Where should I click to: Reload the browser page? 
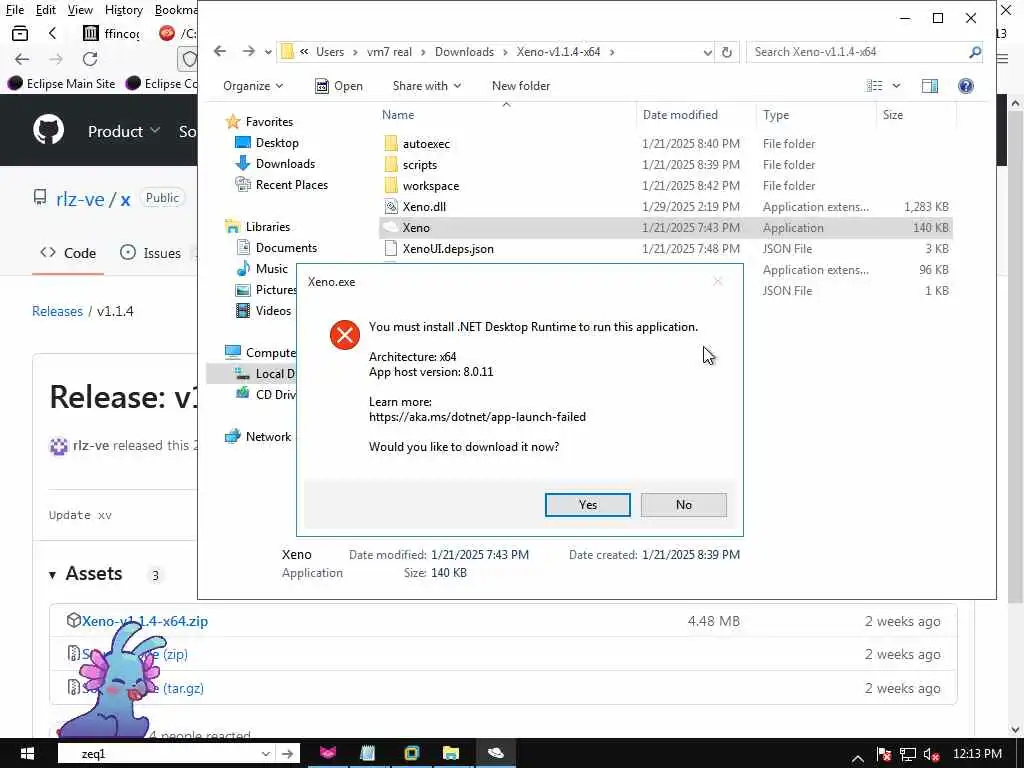90,59
